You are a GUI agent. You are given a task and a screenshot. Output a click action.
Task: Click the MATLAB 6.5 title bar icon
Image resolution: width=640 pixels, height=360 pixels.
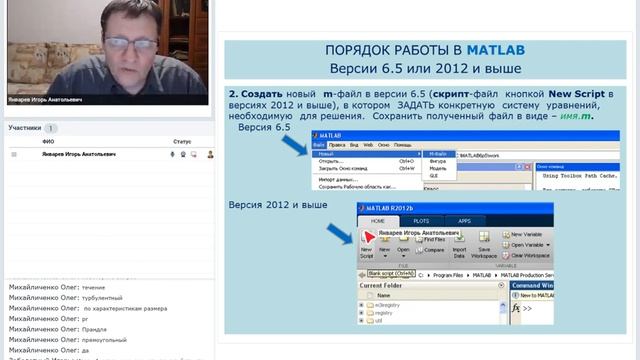[x=315, y=136]
